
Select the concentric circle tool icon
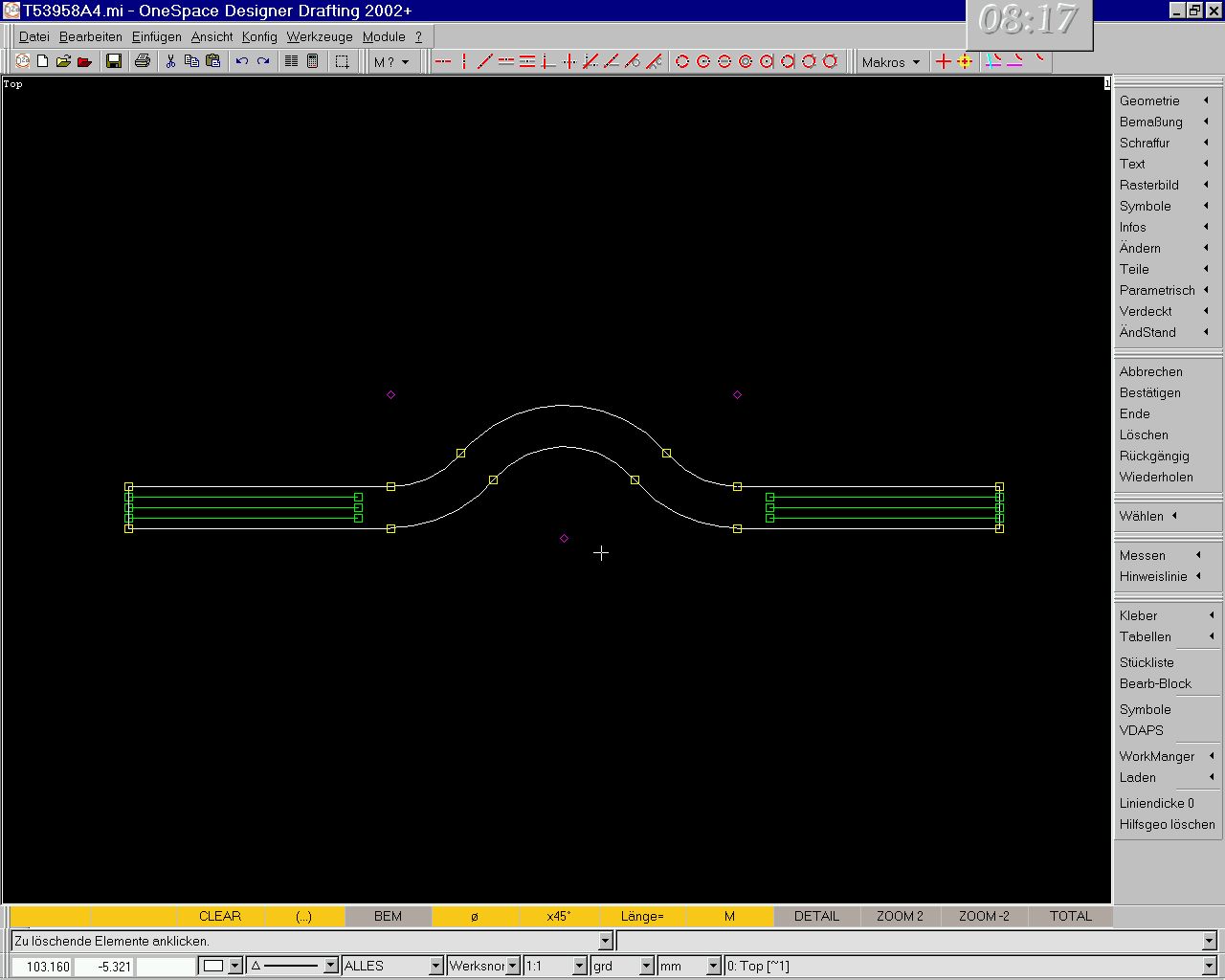click(746, 61)
